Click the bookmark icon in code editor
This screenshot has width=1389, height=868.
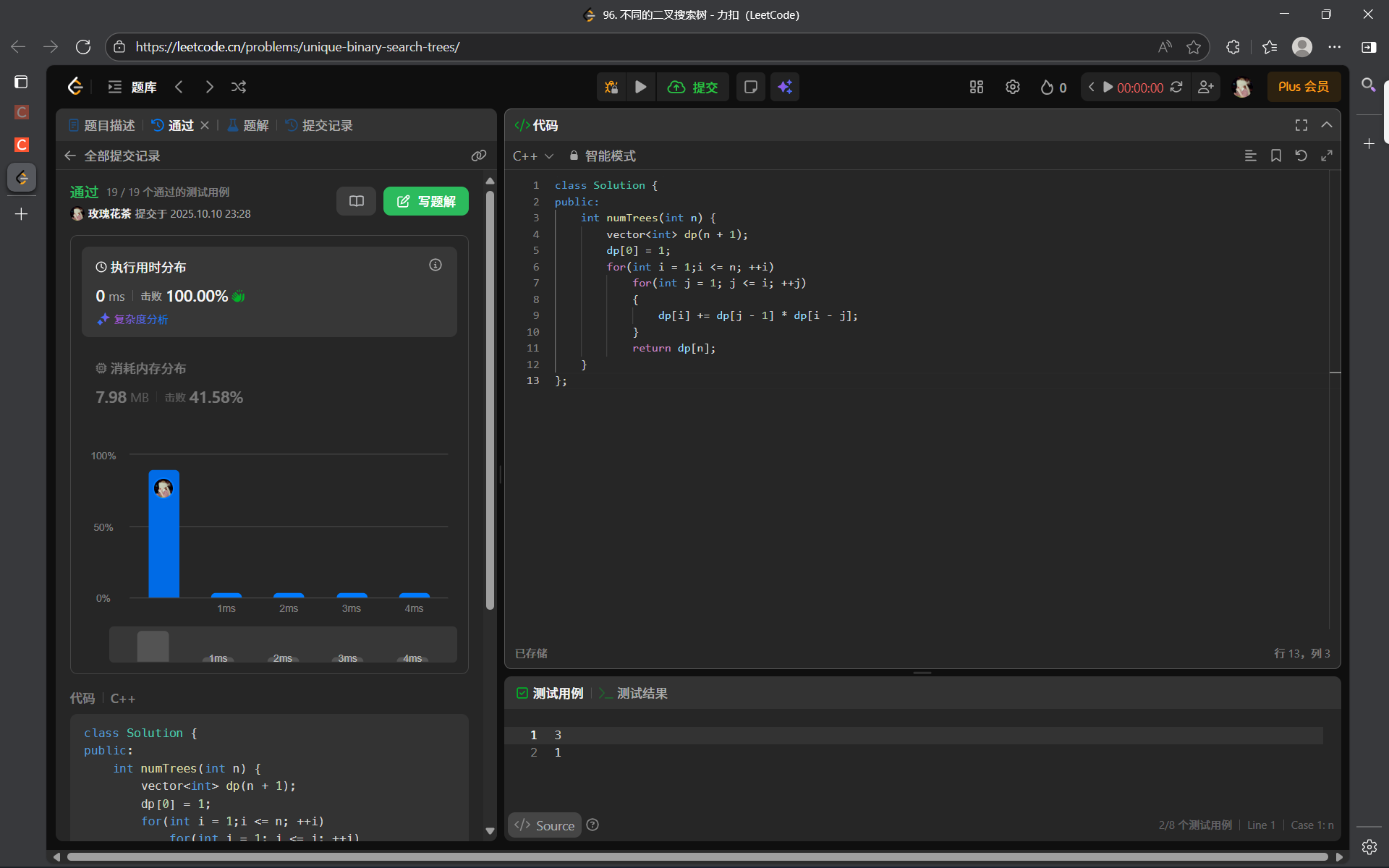(x=1276, y=156)
